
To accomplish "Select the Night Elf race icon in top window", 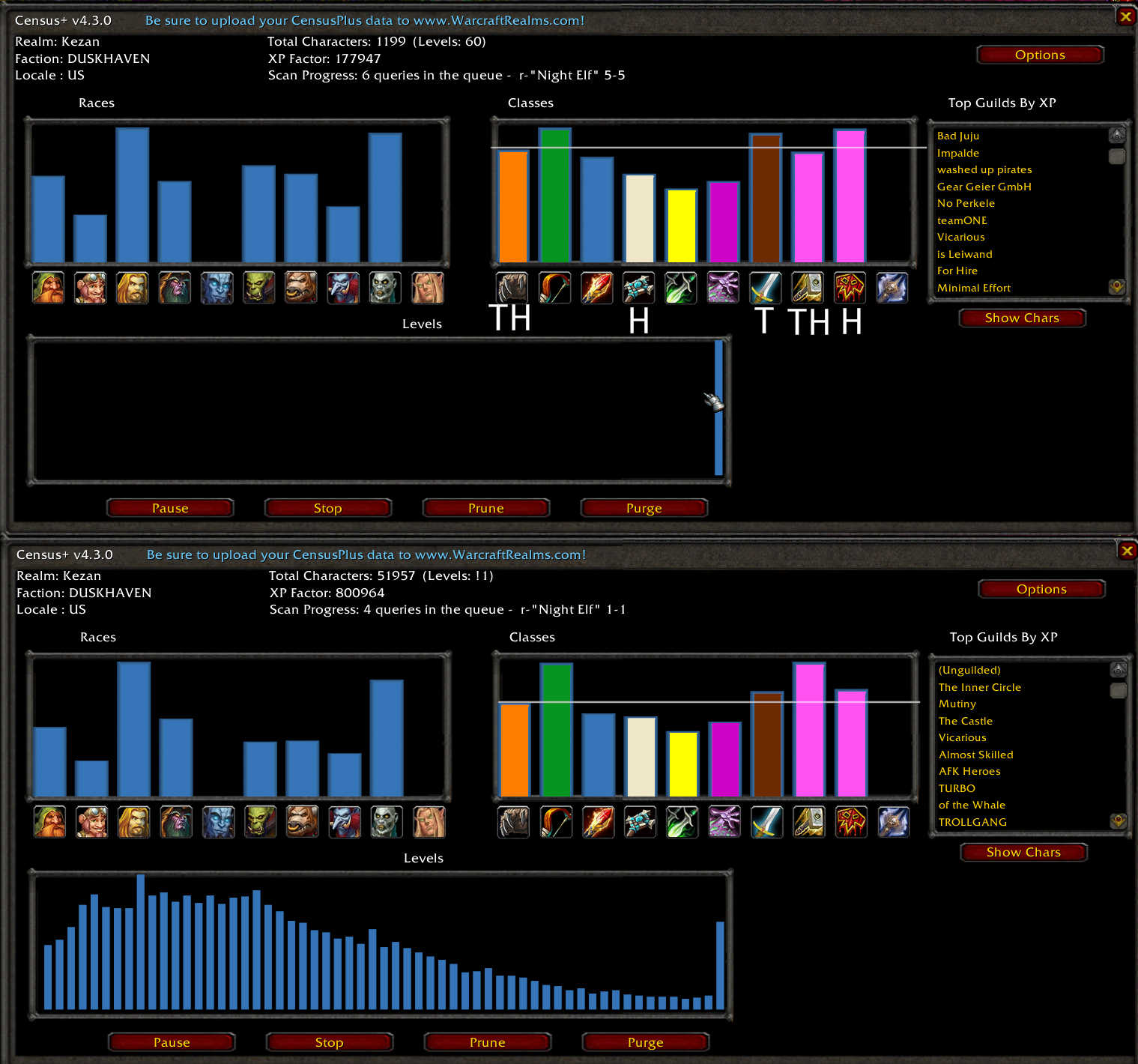I will pyautogui.click(x=175, y=288).
